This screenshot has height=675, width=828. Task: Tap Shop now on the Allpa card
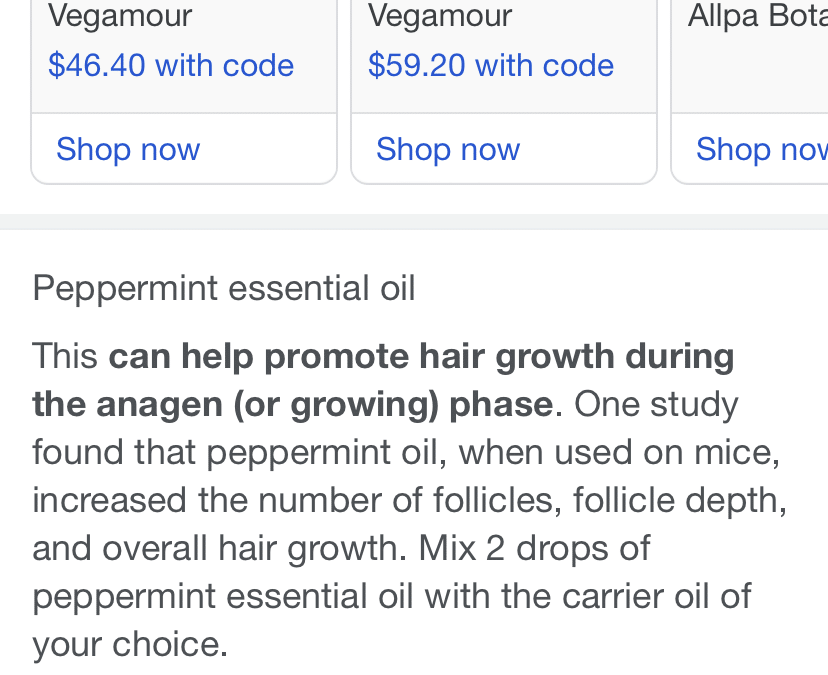(760, 149)
